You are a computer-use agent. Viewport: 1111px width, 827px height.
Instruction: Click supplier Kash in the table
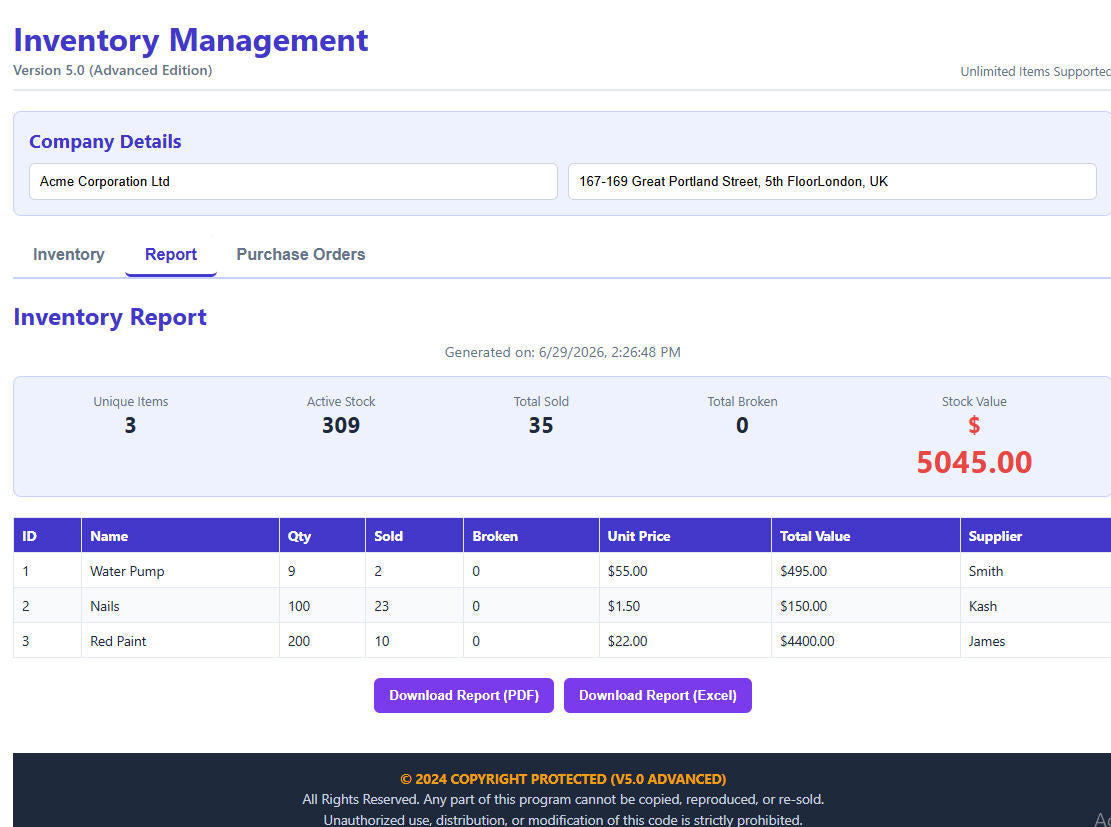click(1035, 606)
